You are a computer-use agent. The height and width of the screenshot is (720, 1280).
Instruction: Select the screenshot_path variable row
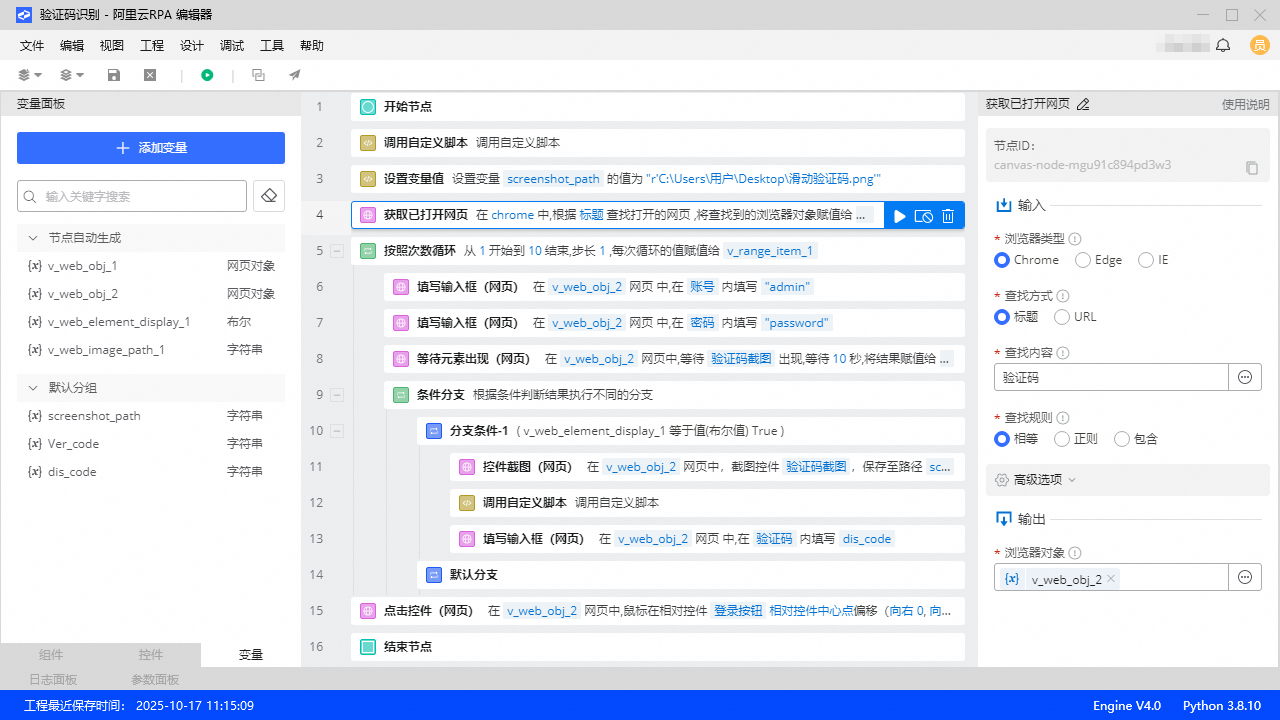[151, 416]
